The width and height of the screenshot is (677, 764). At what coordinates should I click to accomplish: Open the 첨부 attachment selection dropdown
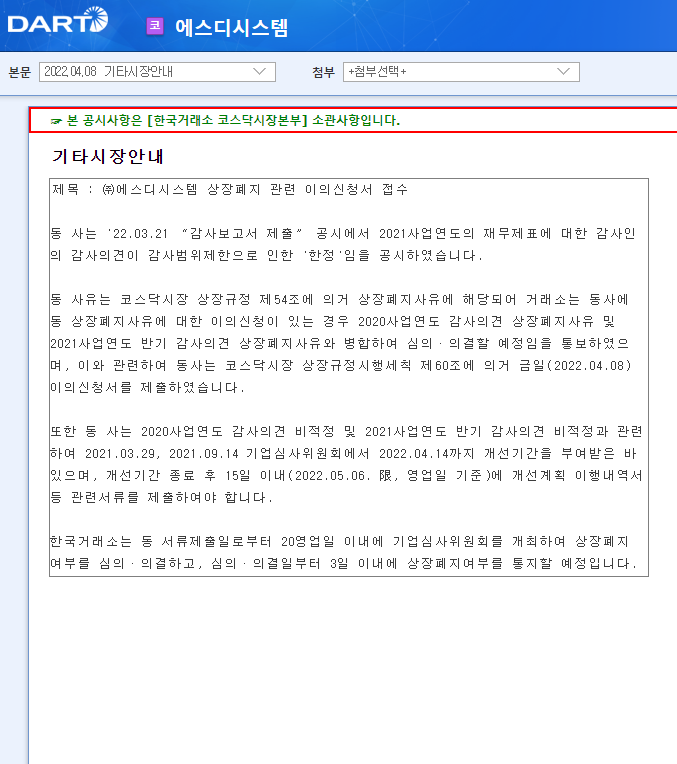click(461, 72)
